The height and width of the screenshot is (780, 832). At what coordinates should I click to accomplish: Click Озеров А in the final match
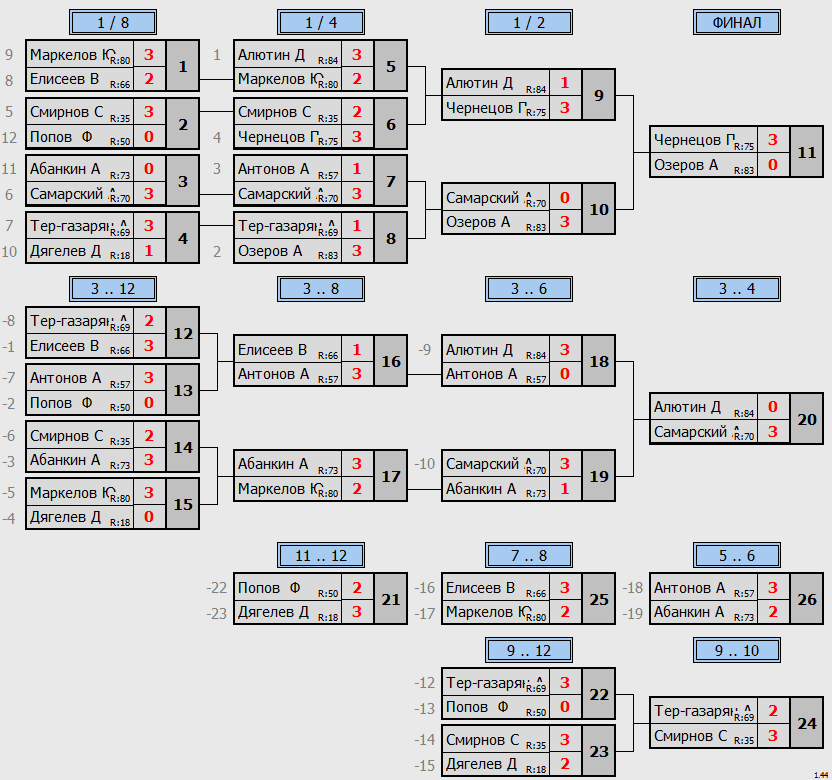pyautogui.click(x=686, y=165)
